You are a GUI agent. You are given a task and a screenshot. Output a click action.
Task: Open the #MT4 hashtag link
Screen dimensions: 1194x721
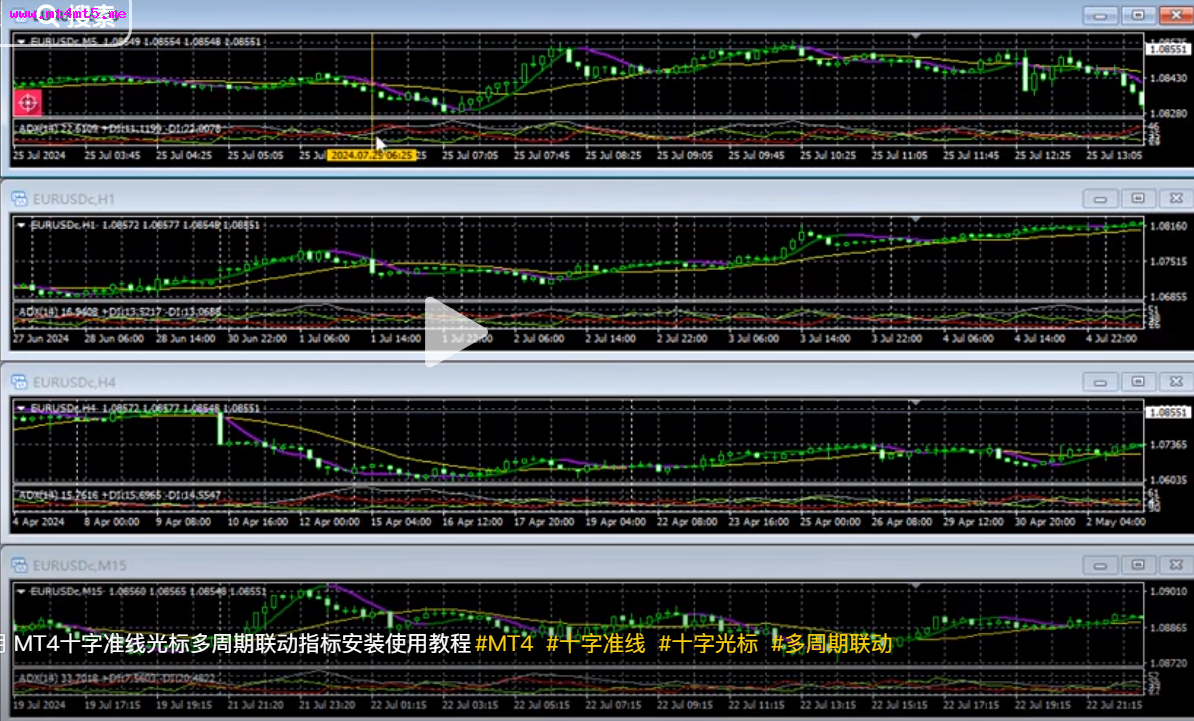point(504,643)
